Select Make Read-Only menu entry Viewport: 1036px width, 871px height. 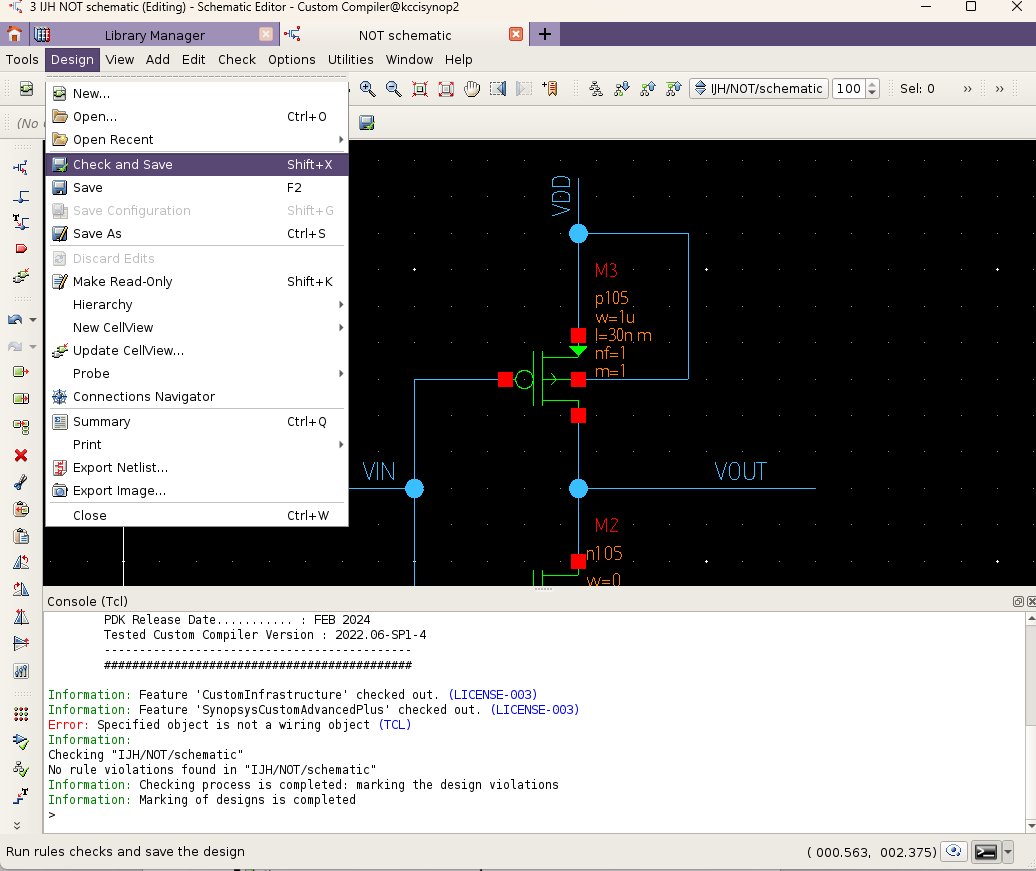(x=197, y=282)
